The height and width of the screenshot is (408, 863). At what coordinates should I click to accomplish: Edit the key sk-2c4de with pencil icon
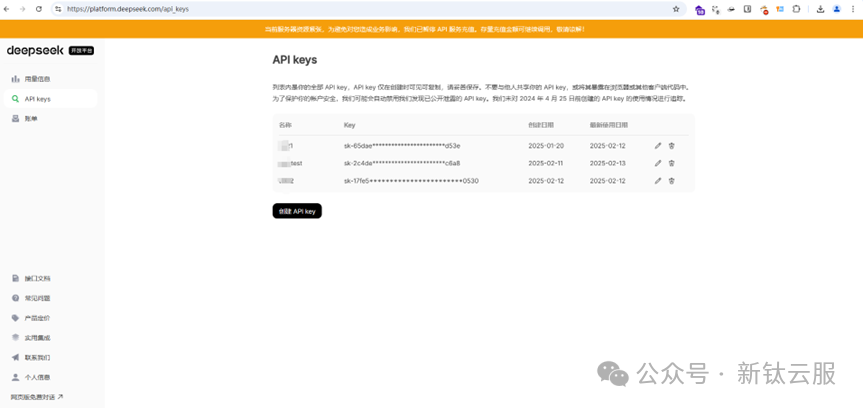pyautogui.click(x=658, y=163)
